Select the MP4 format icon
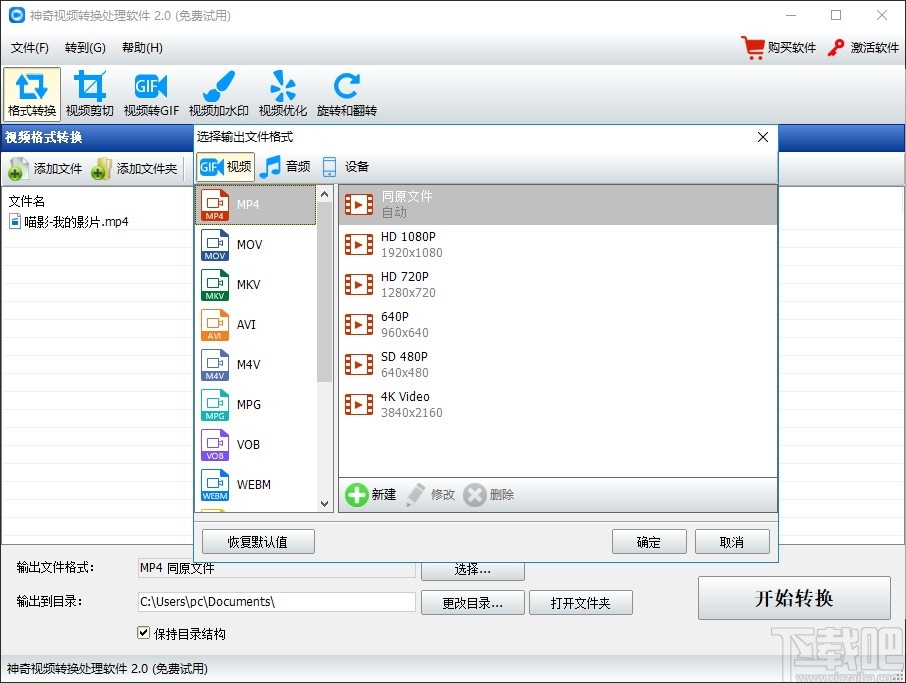 tap(215, 205)
